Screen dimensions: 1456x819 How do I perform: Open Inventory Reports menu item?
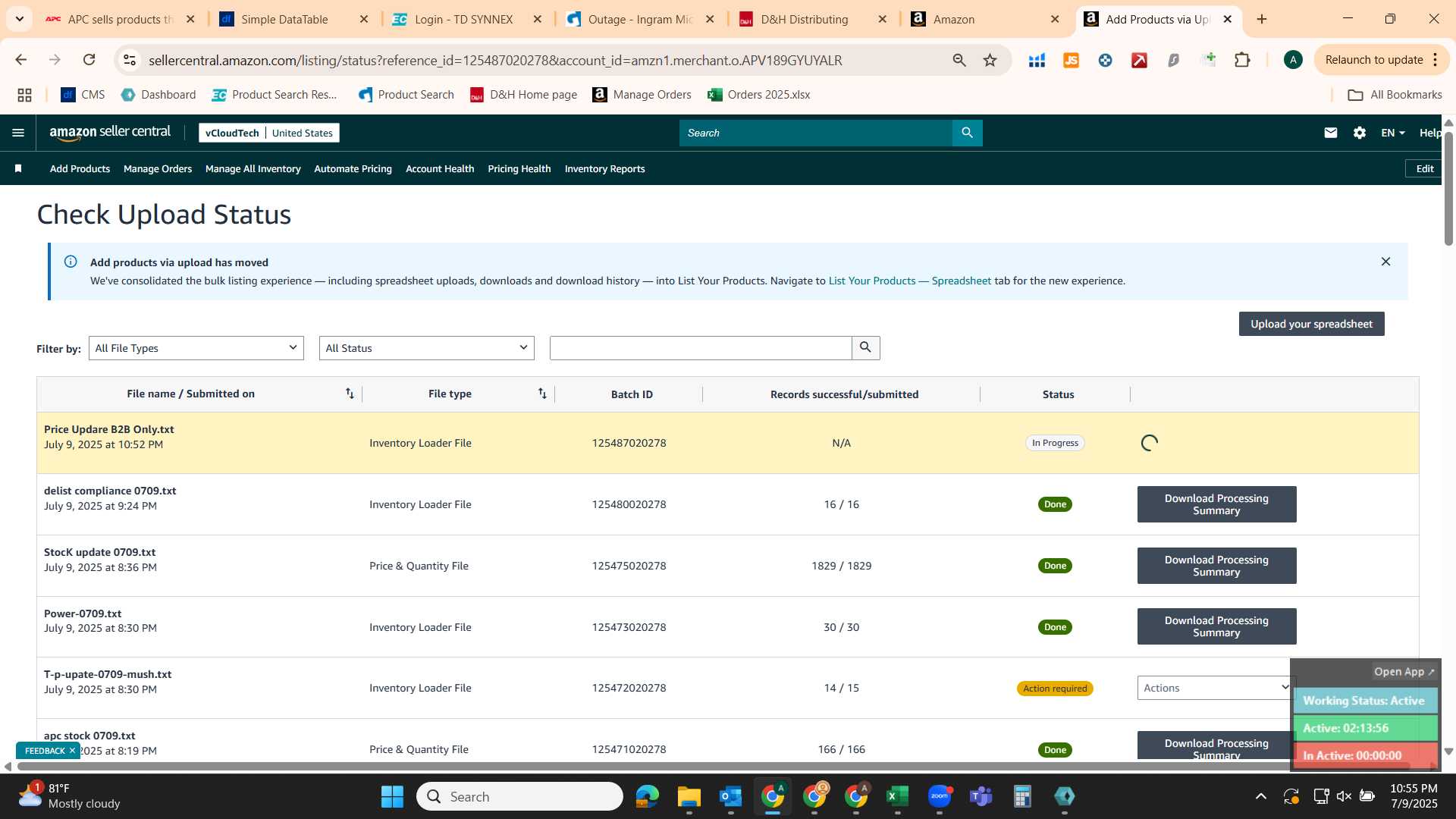coord(604,168)
